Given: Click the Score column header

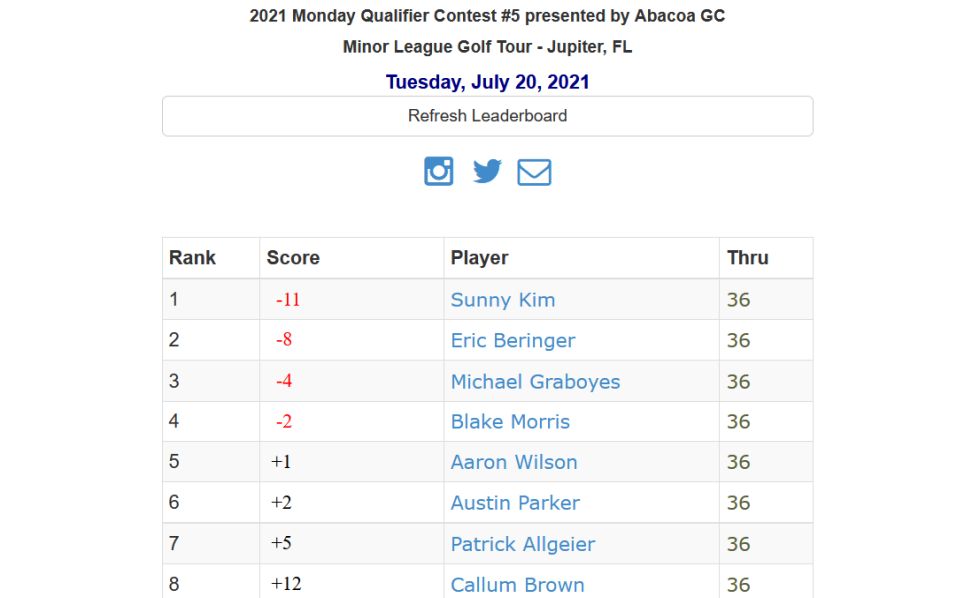Looking at the screenshot, I should 293,257.
